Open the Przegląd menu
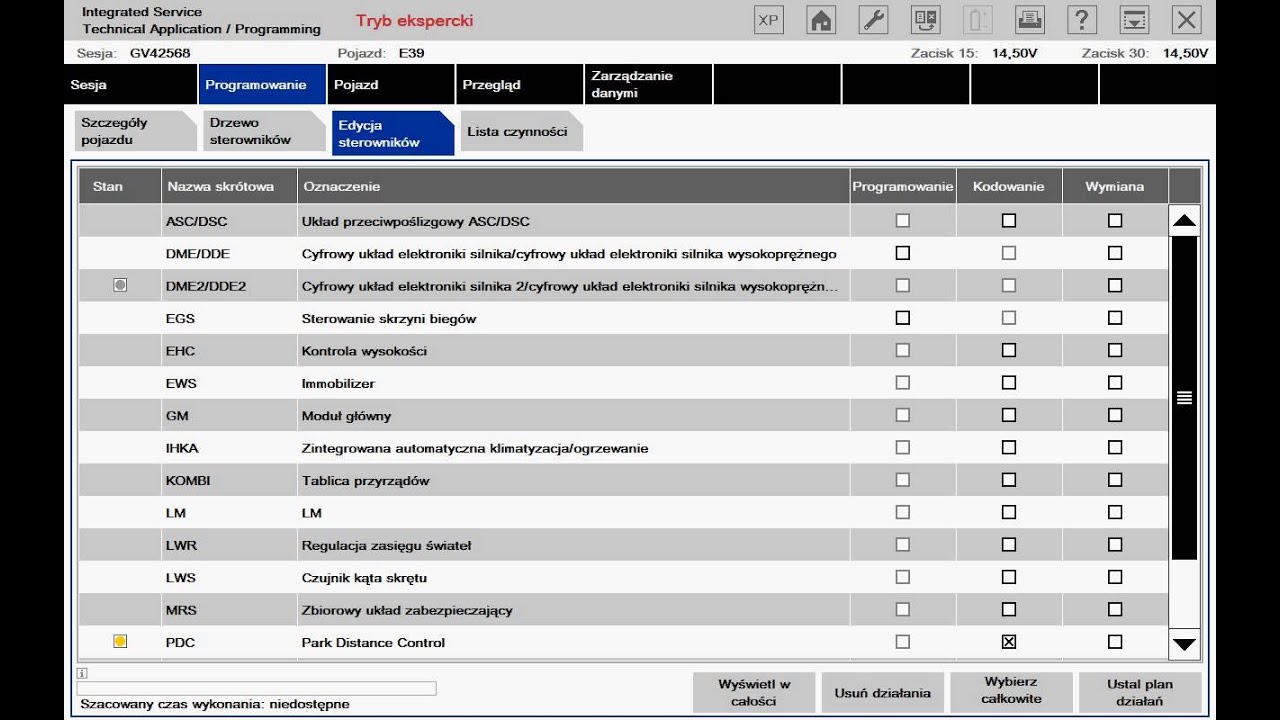 pyautogui.click(x=519, y=85)
